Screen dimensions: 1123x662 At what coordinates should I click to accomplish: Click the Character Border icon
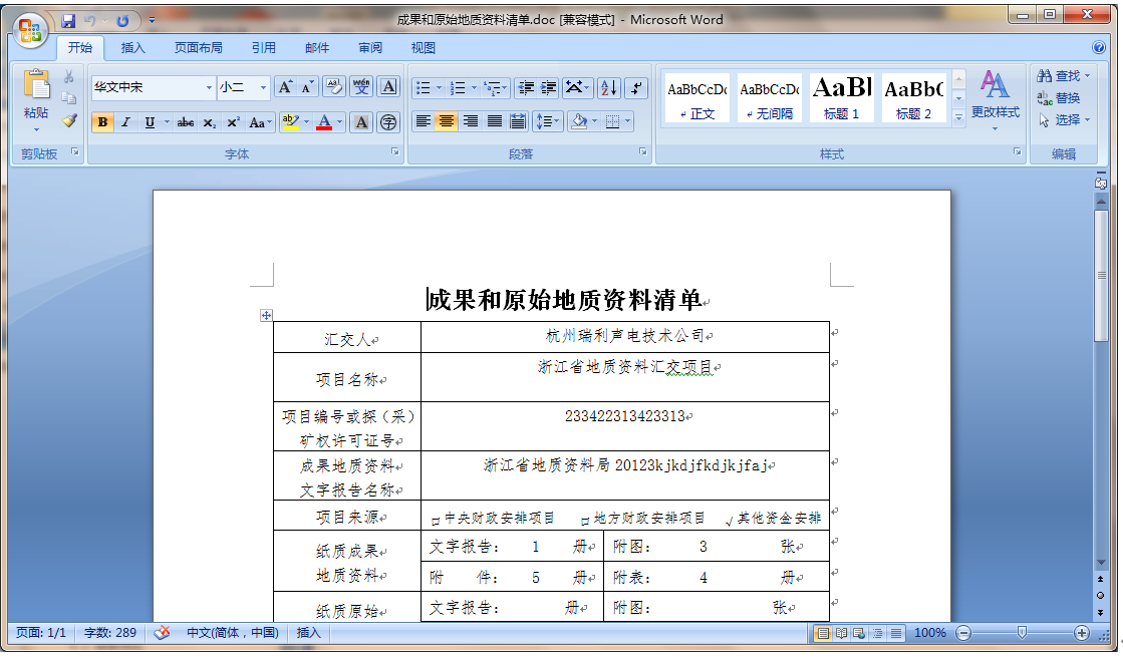[388, 87]
